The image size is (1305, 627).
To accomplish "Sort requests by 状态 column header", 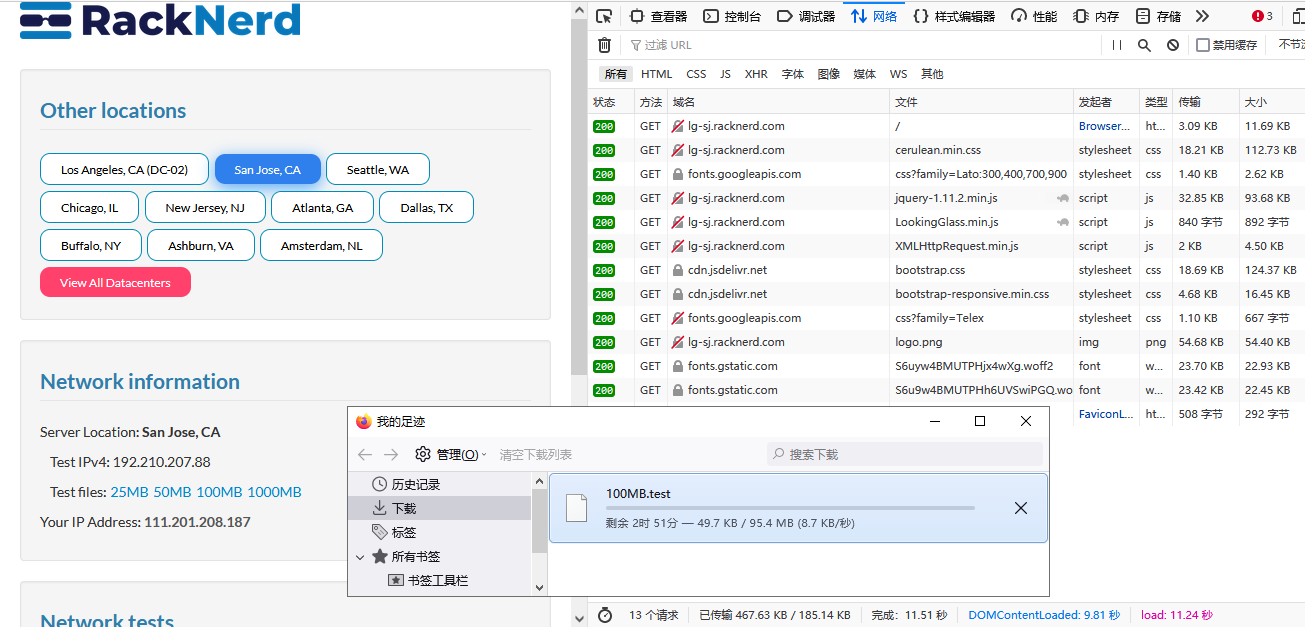I will (610, 102).
